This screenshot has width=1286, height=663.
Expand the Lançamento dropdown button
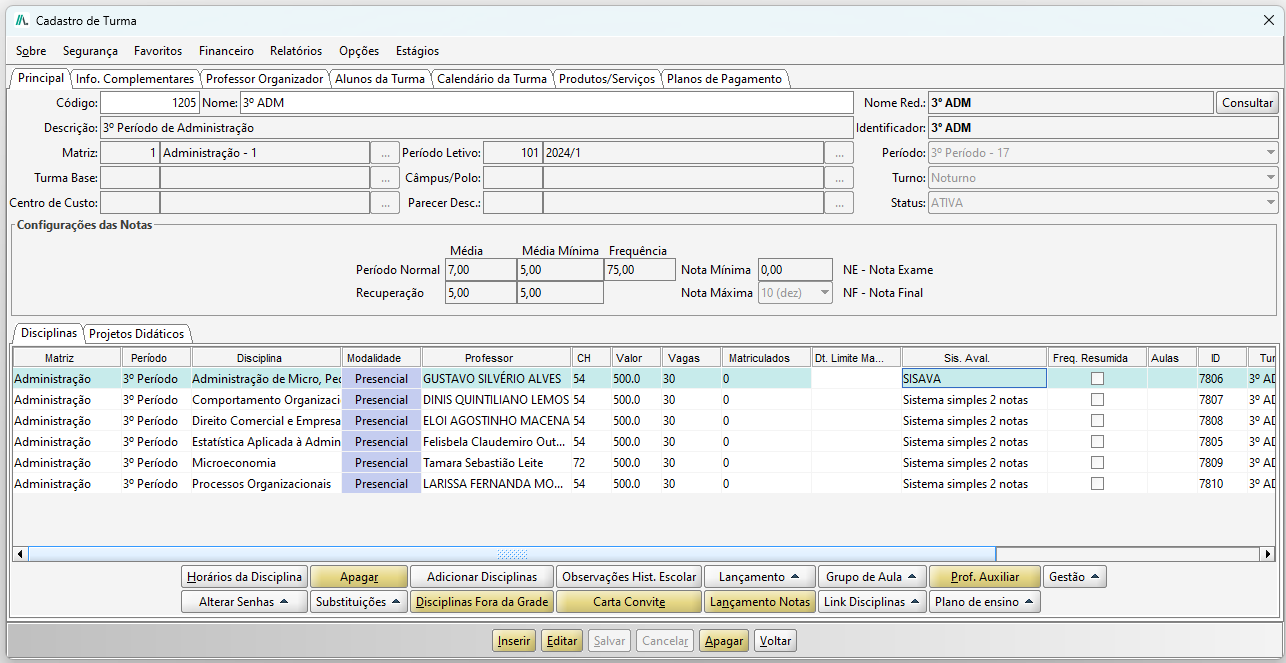[x=758, y=577]
